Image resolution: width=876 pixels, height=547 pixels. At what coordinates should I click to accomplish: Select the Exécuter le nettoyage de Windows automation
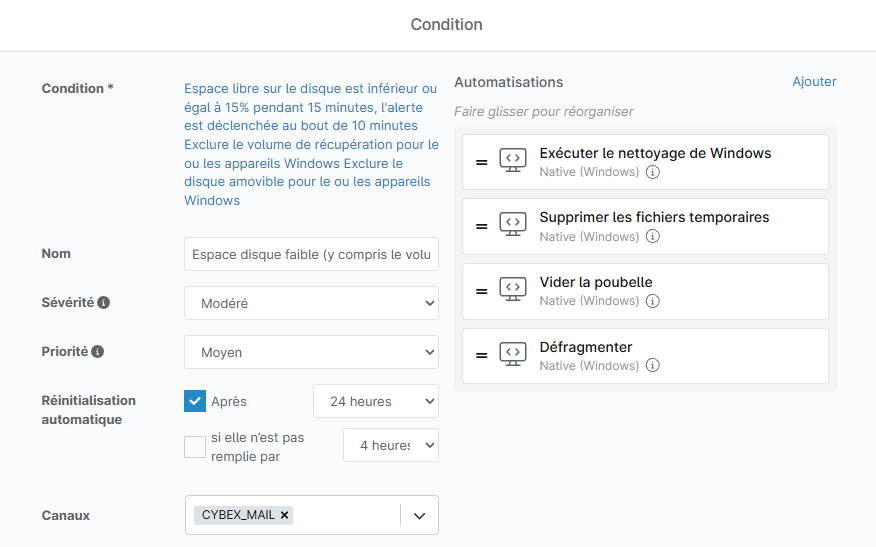pyautogui.click(x=655, y=154)
